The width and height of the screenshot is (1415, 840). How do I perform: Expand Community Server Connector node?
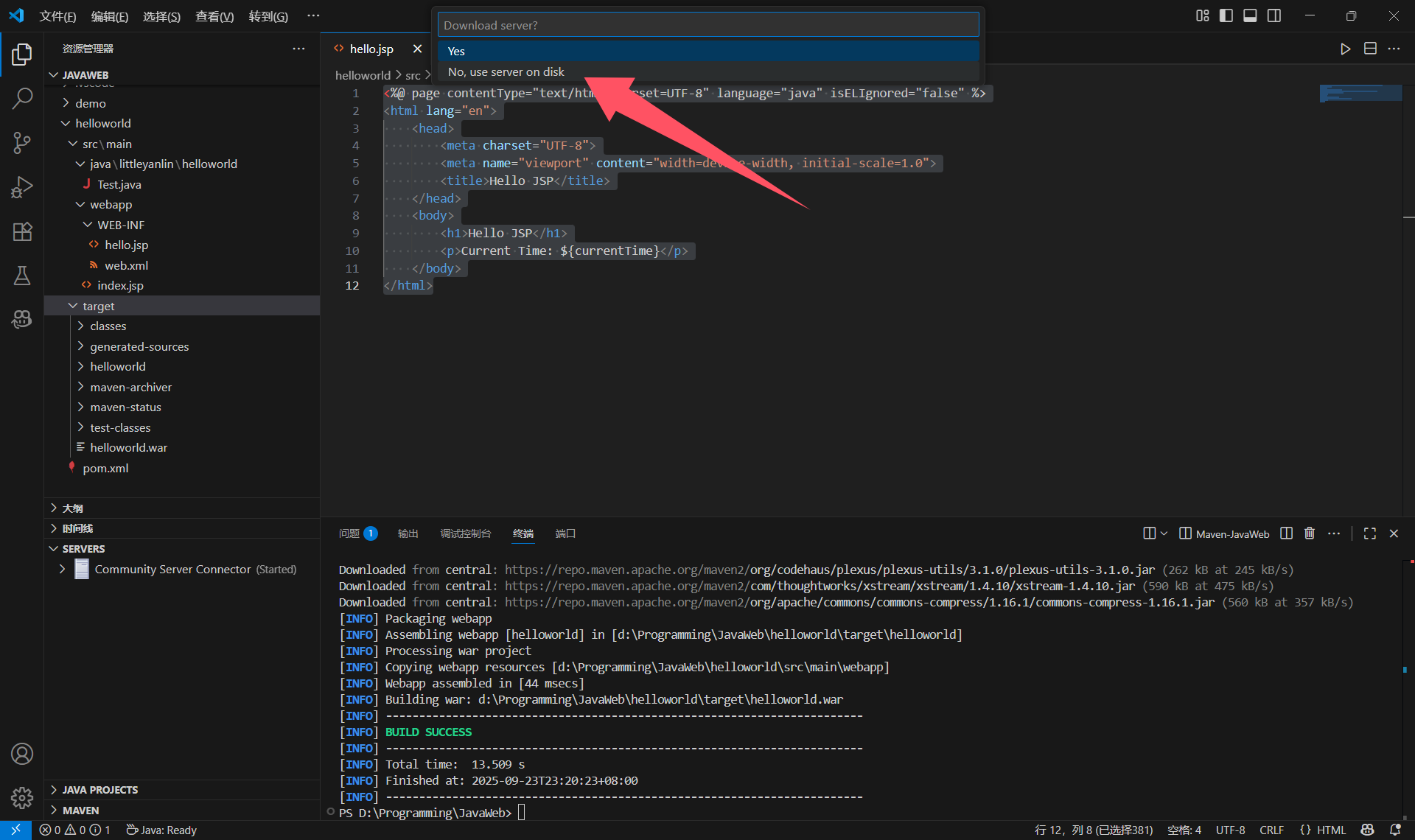coord(62,569)
